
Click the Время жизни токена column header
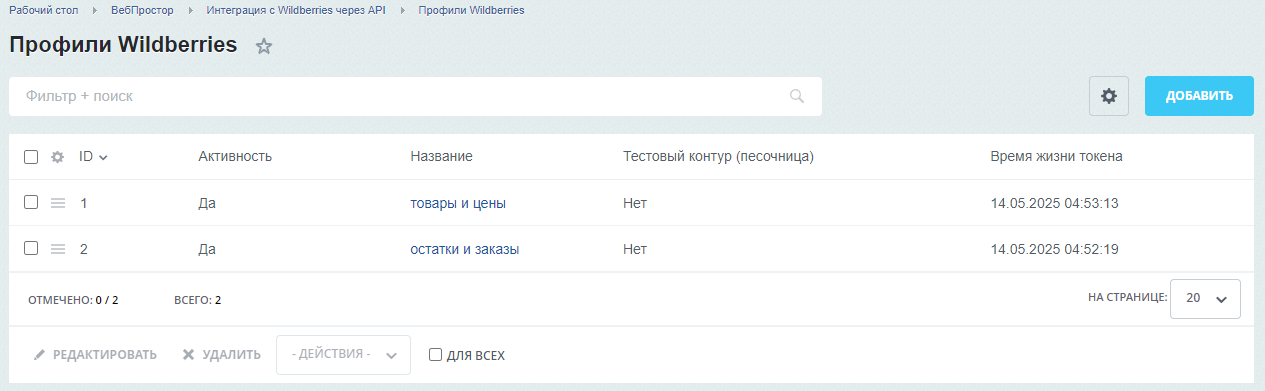pyautogui.click(x=1056, y=156)
